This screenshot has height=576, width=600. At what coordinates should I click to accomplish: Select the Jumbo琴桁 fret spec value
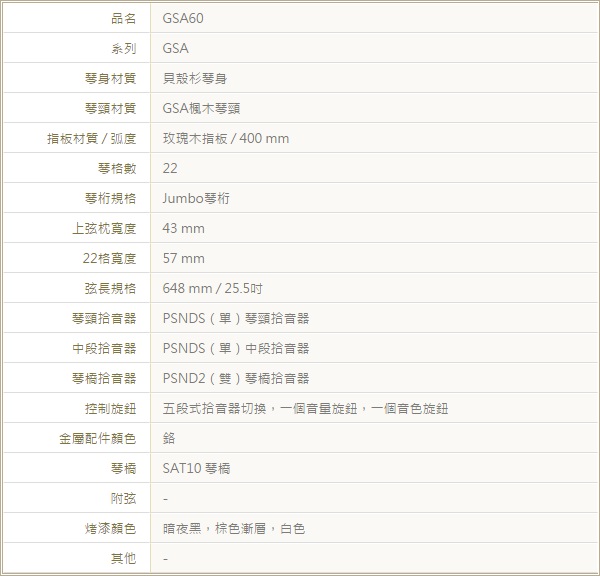pos(196,198)
